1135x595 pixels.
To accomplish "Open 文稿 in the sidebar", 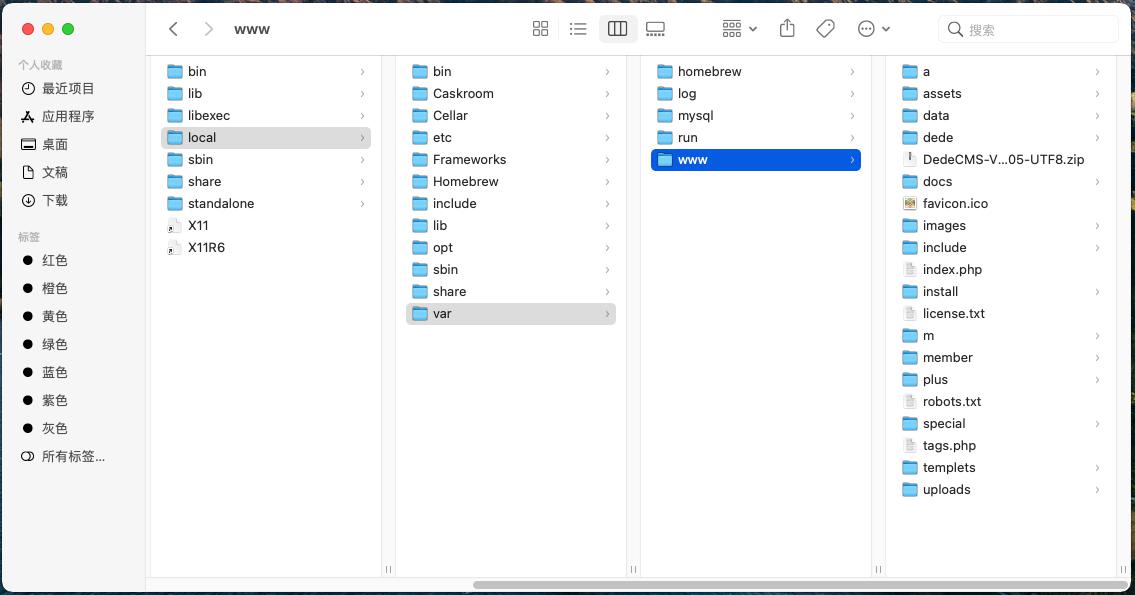I will pos(45,172).
